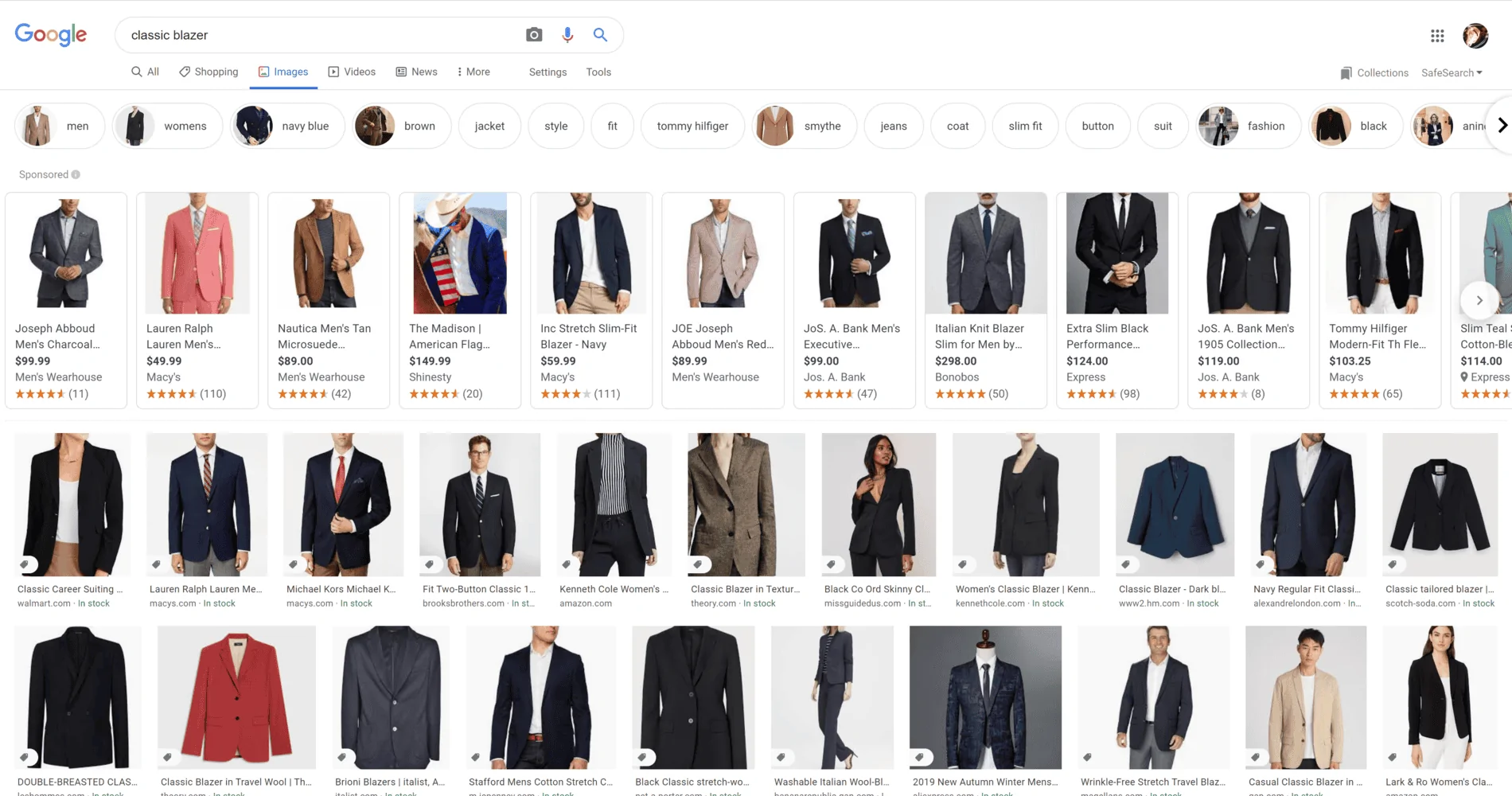Open the search Tools menu
This screenshot has height=796, width=1512.
tap(598, 72)
